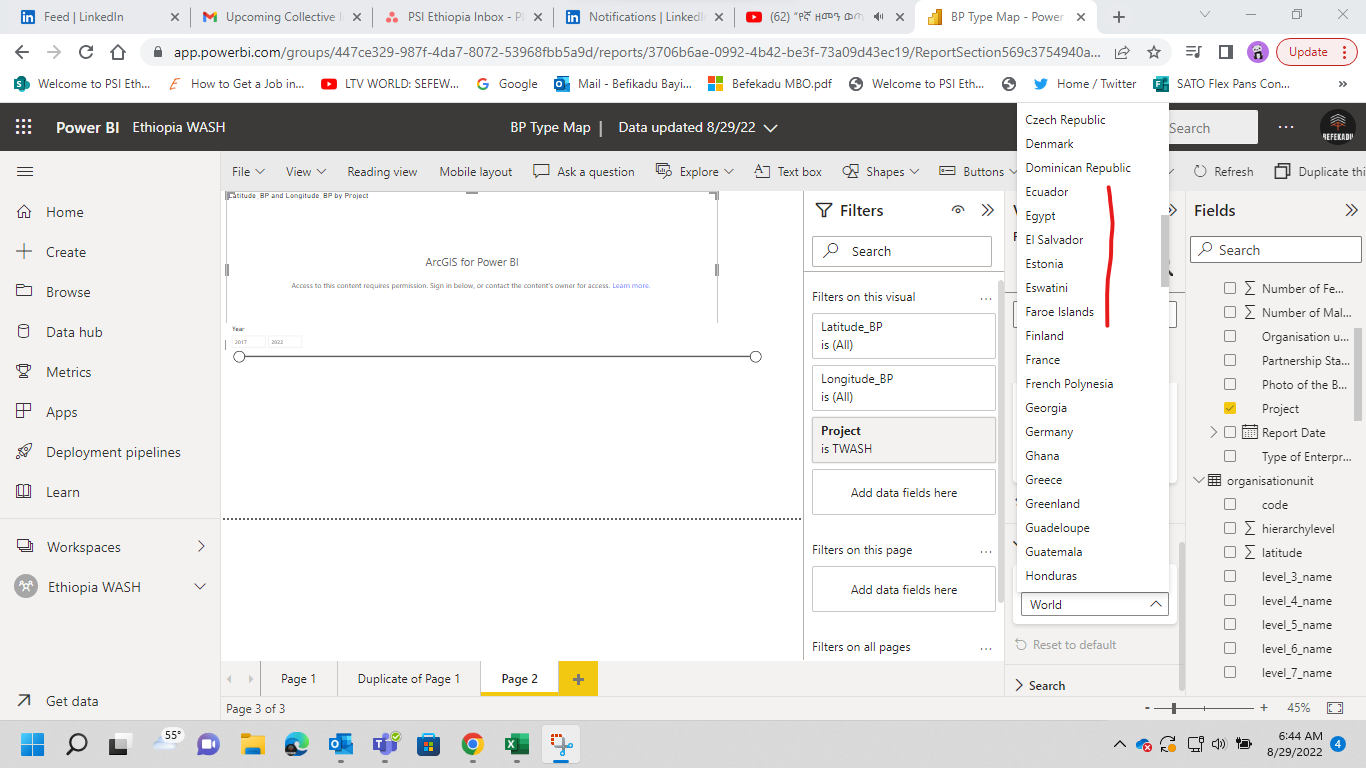Screen dimensions: 1366x768
Task: Select Finland from country list
Action: point(1044,336)
